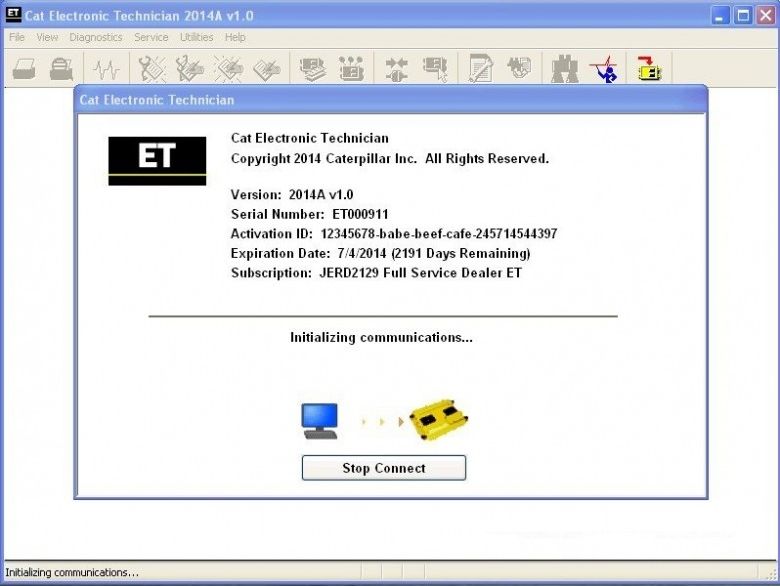Click the Active Diagnostic Codes stethoscope icon
Image resolution: width=780 pixels, height=586 pixels.
click(x=152, y=69)
